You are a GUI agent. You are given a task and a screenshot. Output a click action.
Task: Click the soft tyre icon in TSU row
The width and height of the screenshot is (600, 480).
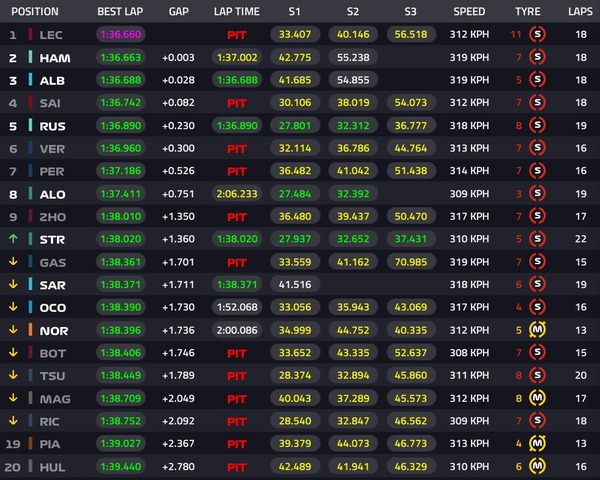pos(537,375)
